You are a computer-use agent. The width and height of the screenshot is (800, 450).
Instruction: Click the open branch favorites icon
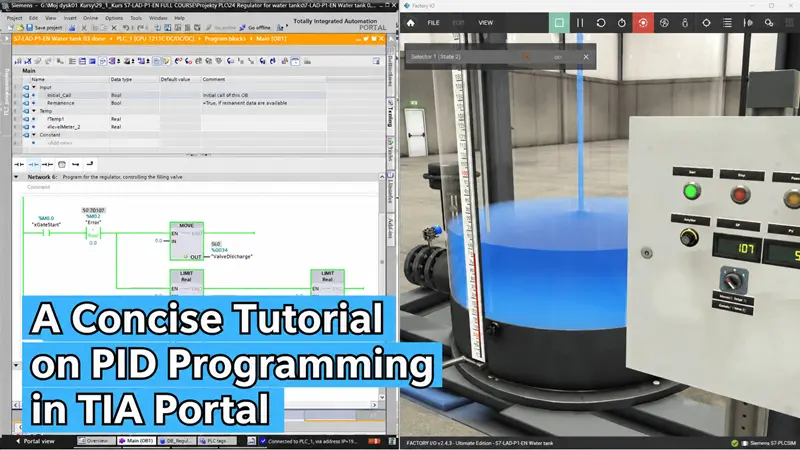pos(76,164)
